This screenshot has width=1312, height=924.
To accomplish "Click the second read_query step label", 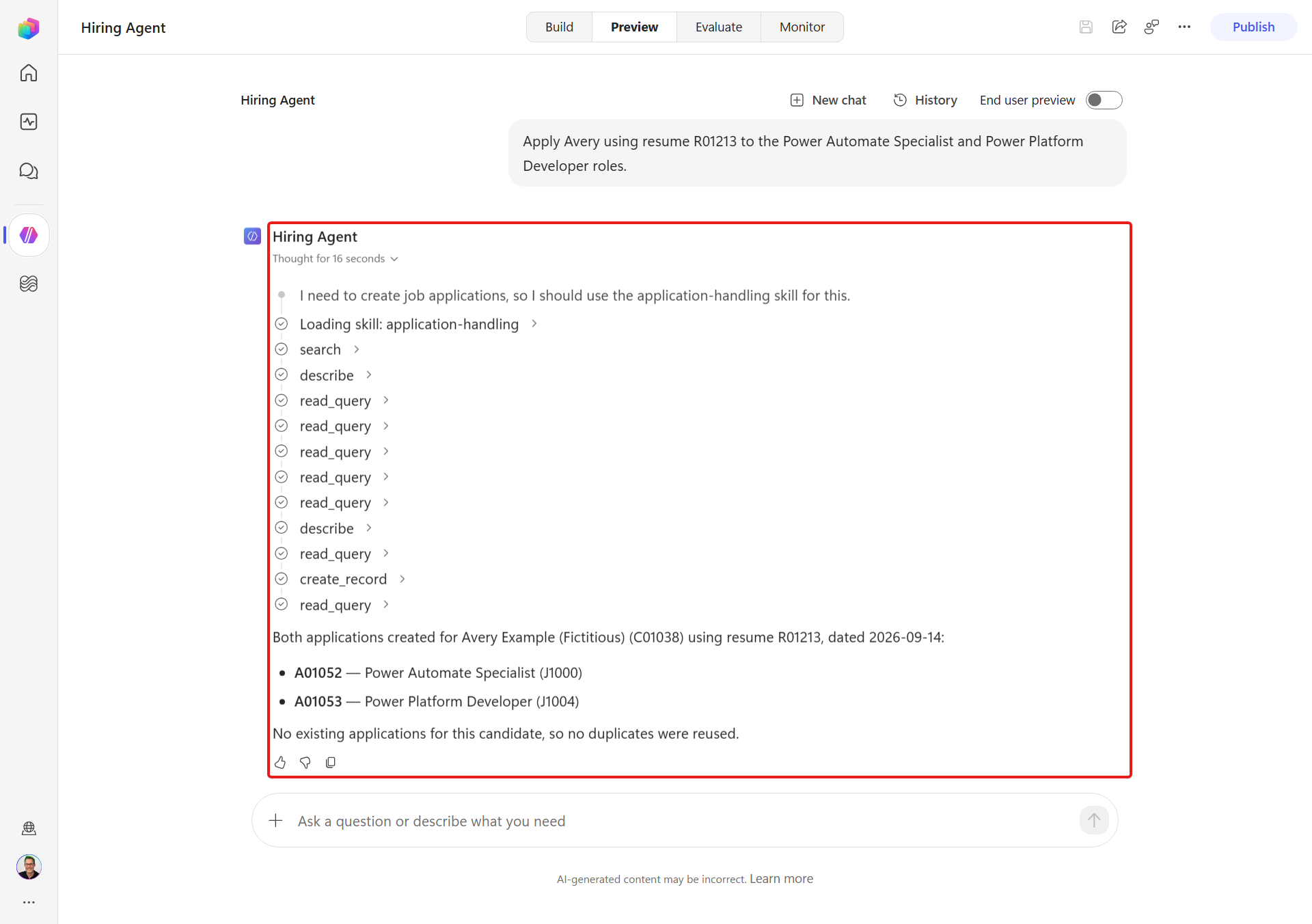I will point(336,426).
